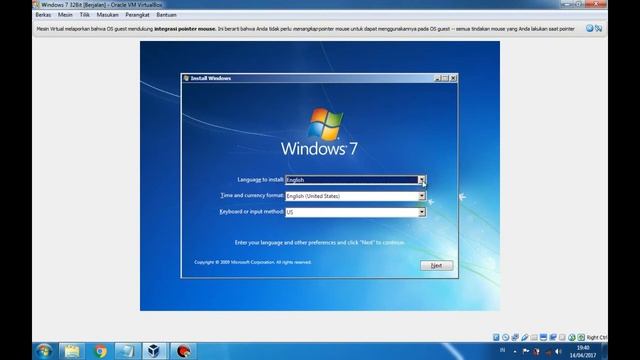Open the Bantuan menu
Viewport: 640px width, 360px height.
click(x=167, y=15)
